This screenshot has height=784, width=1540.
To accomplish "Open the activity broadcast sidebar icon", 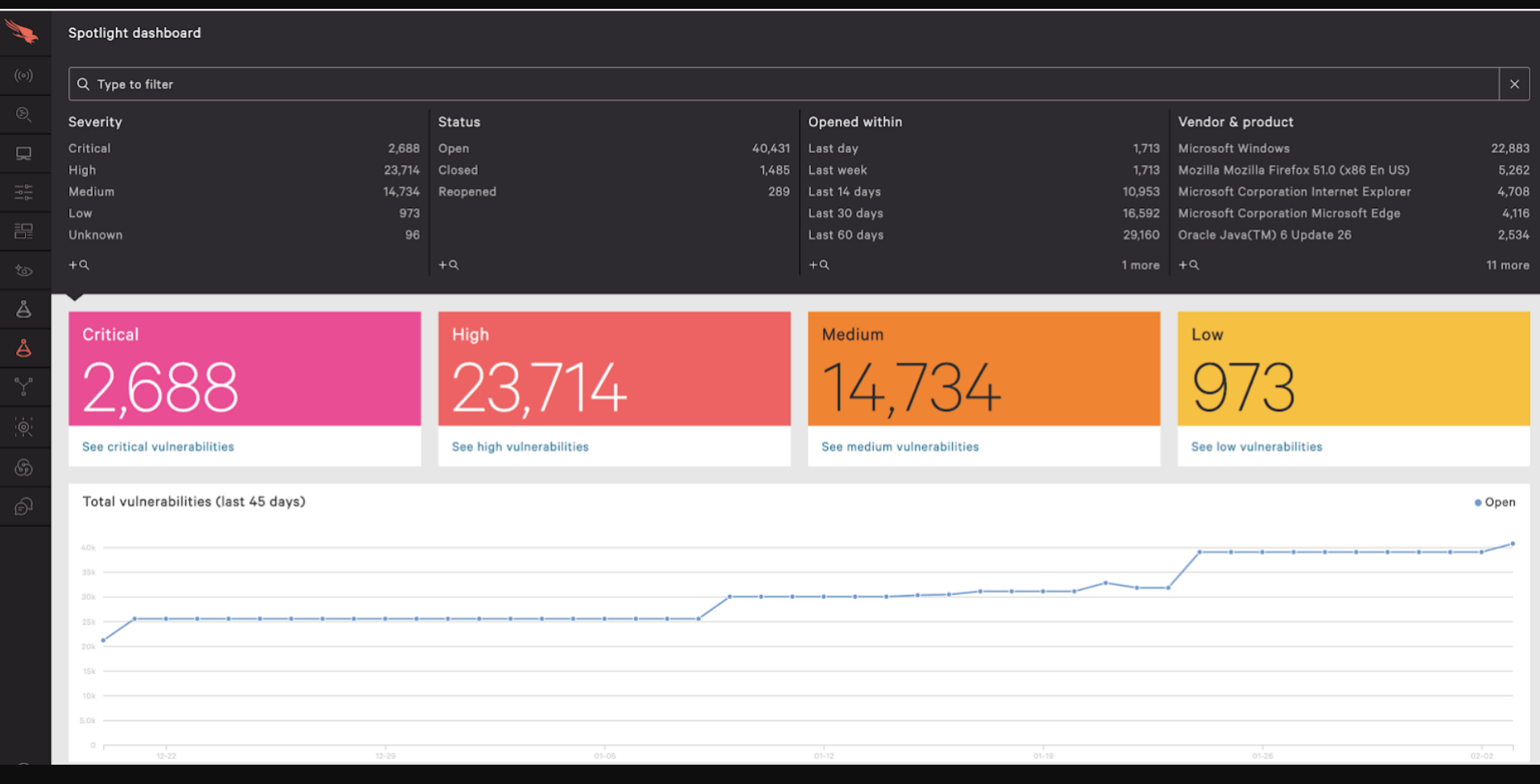I will coord(24,76).
